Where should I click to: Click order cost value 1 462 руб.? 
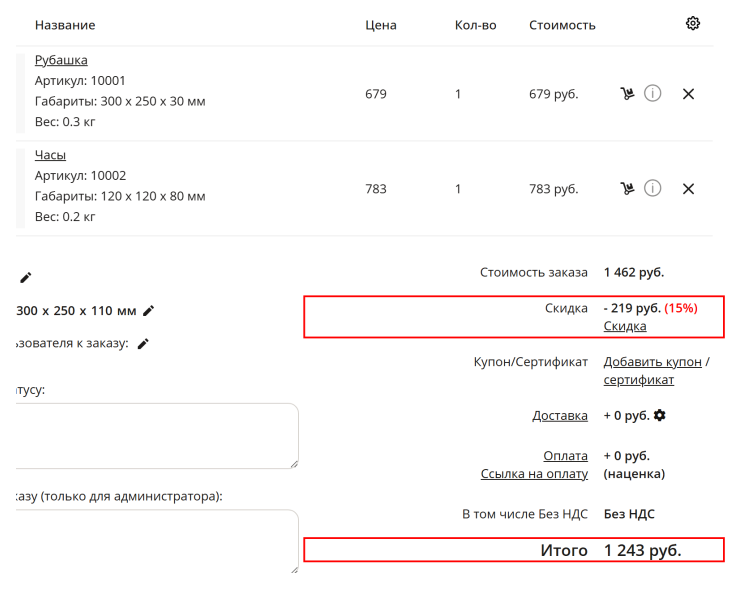[634, 272]
